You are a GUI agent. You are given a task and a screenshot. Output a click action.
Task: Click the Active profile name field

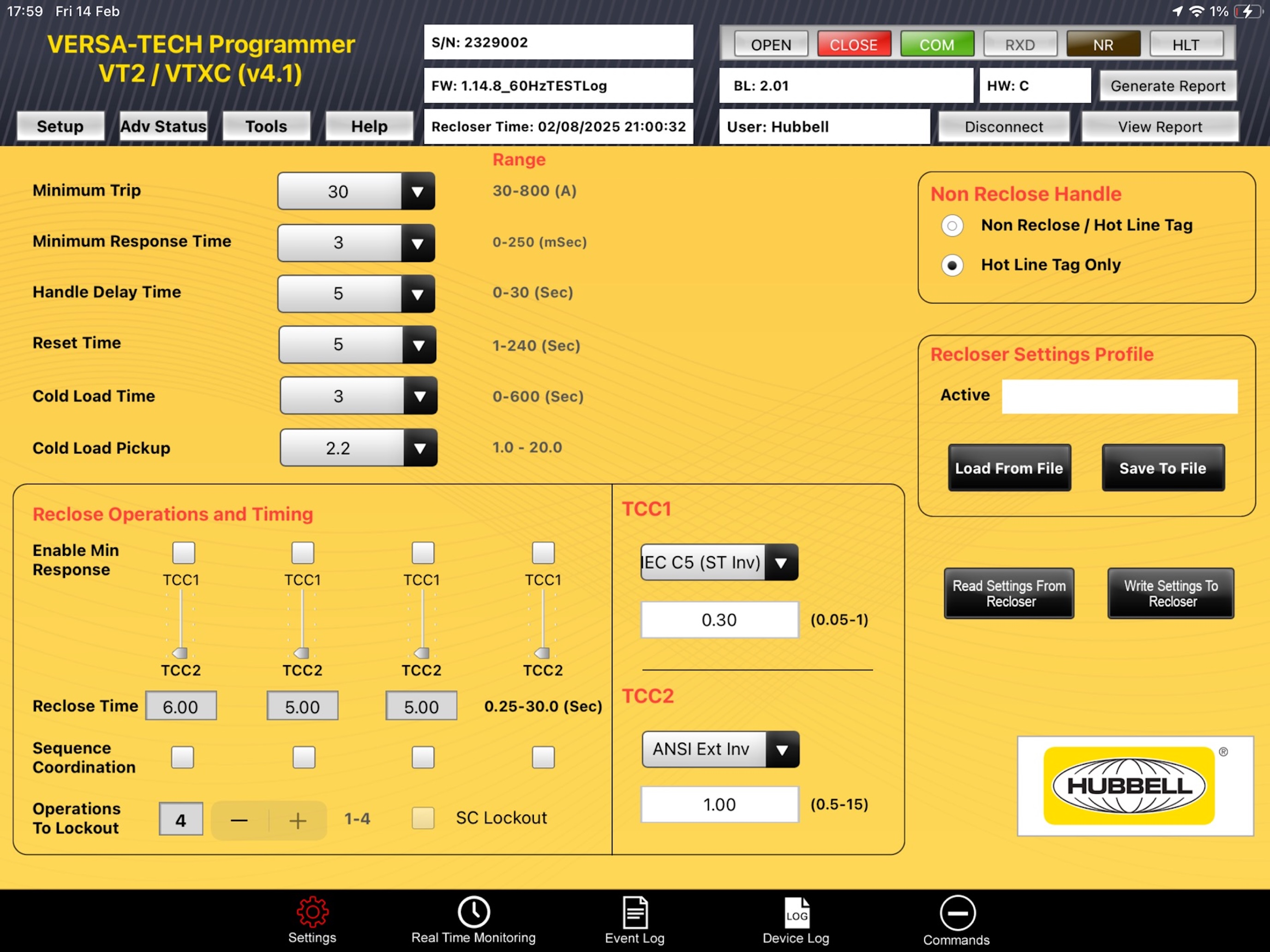click(1120, 396)
